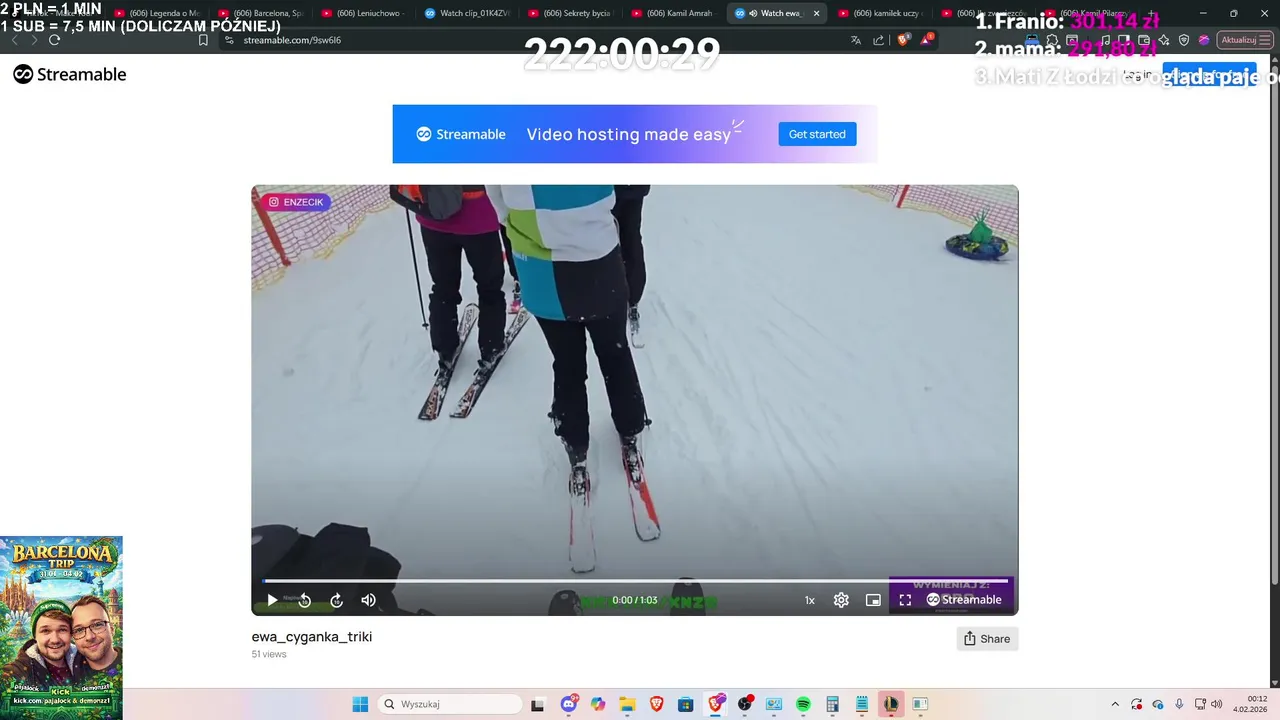Viewport: 1280px width, 720px height.
Task: Skip forward using the forward-skip icon
Action: click(x=337, y=600)
